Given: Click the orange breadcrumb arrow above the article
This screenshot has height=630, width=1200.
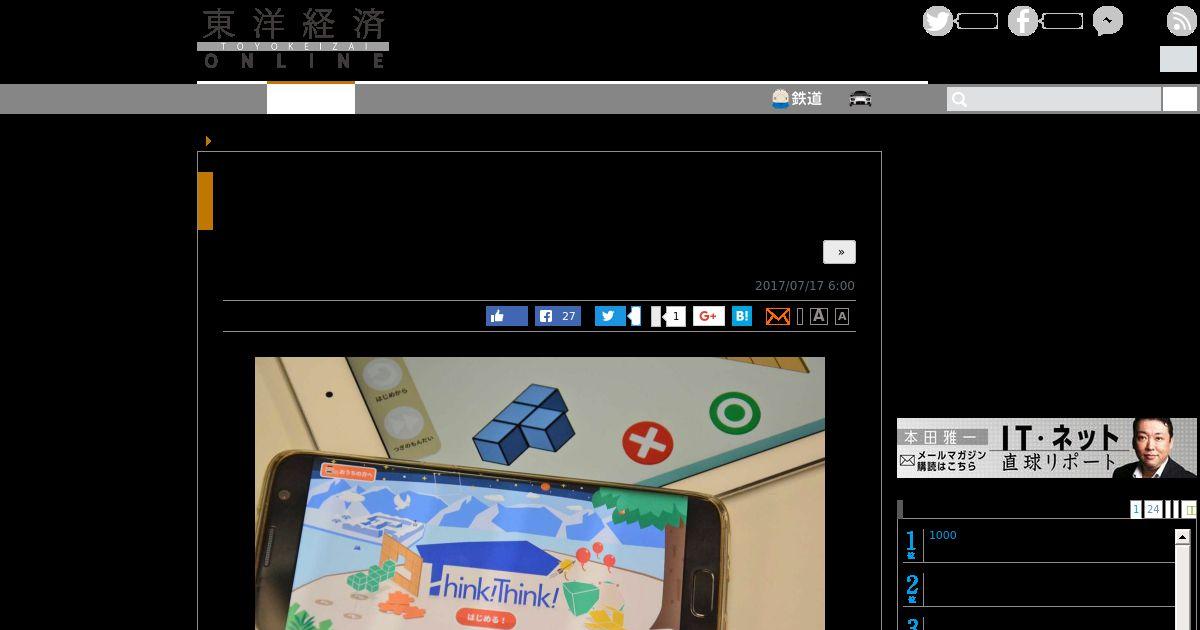Looking at the screenshot, I should [x=208, y=141].
